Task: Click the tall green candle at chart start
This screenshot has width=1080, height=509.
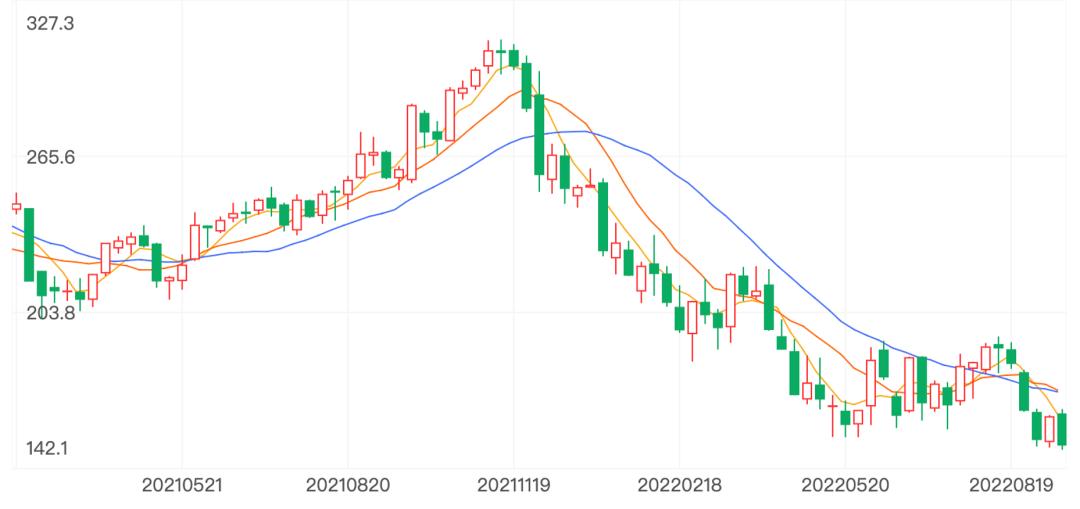Action: (29, 244)
